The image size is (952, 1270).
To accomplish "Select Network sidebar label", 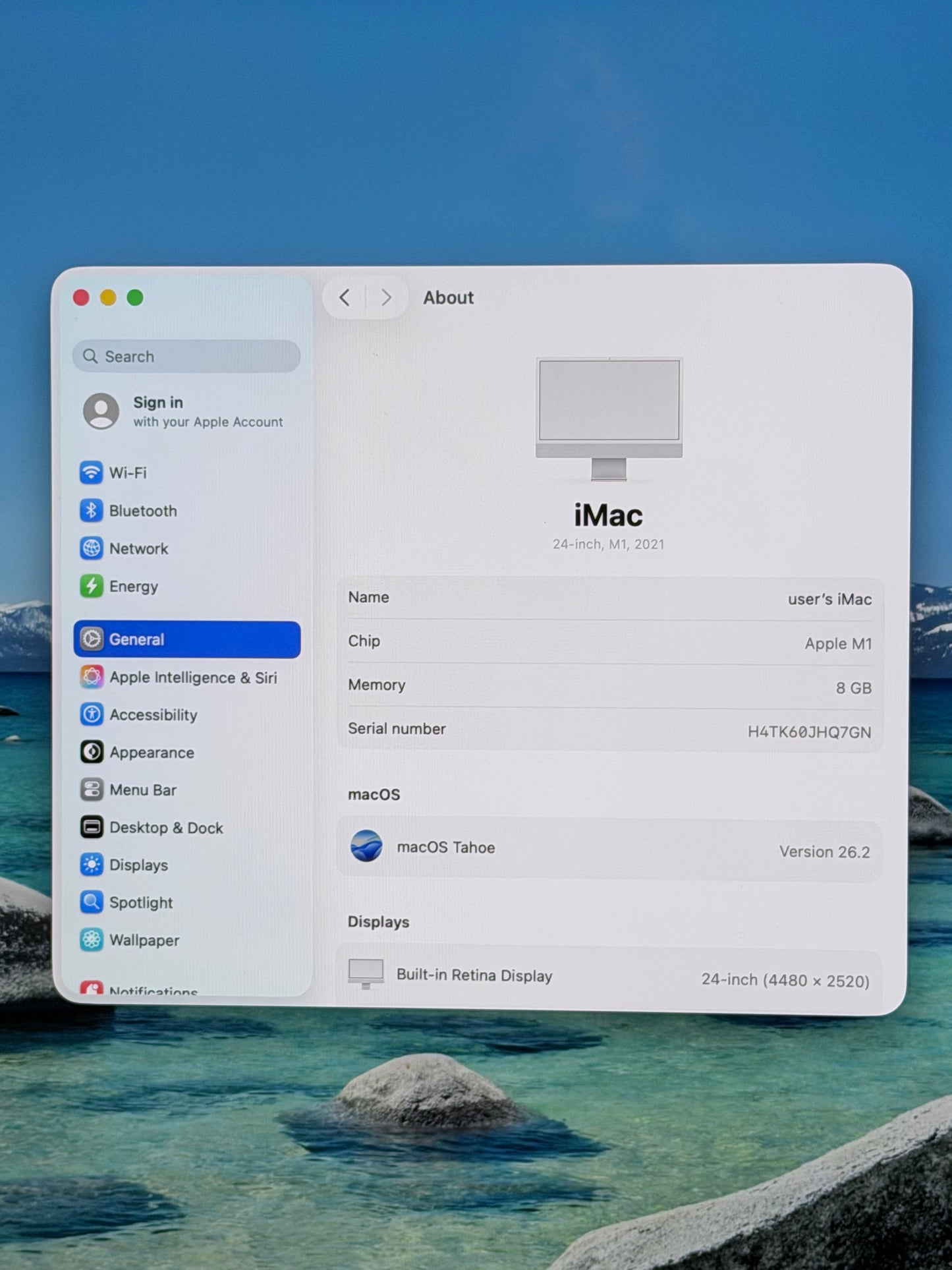I will tap(138, 548).
